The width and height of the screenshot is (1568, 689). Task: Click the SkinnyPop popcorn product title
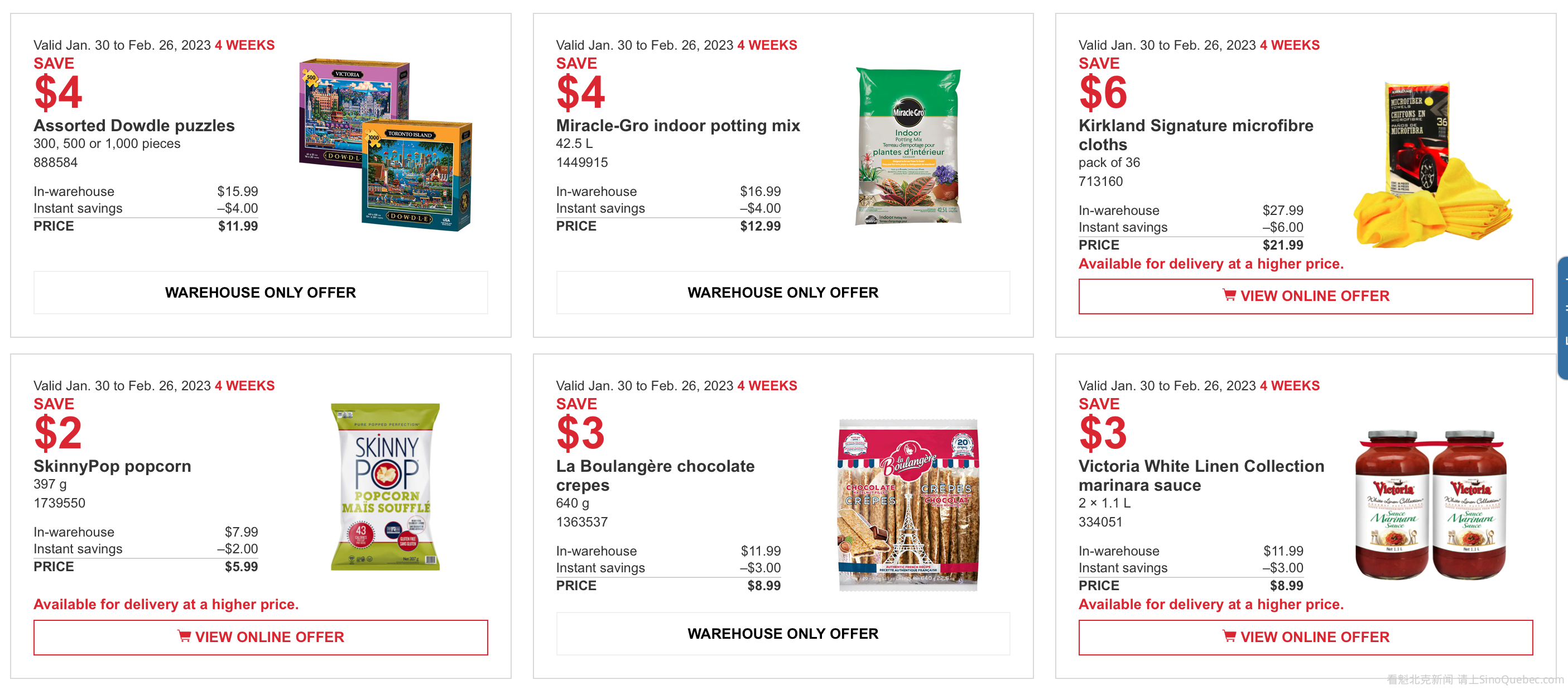click(112, 466)
